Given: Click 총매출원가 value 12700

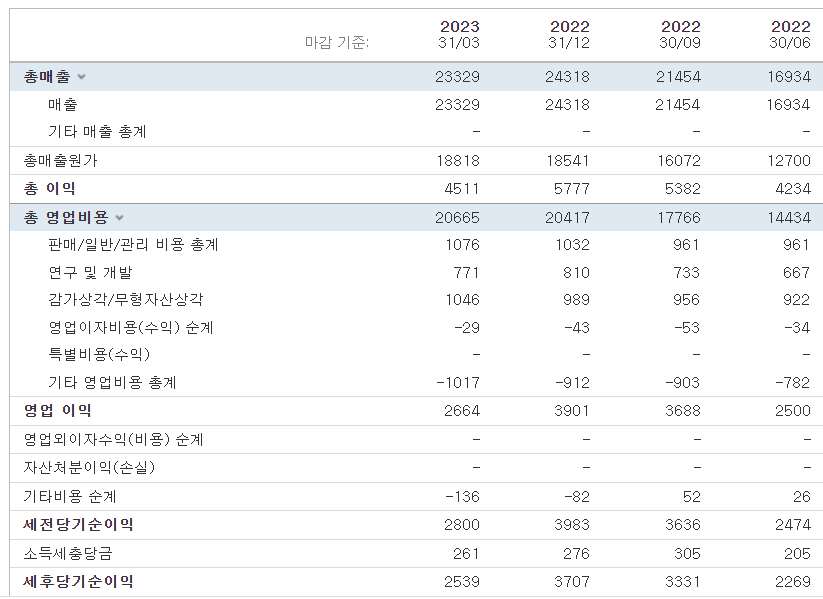Looking at the screenshot, I should [789, 161].
